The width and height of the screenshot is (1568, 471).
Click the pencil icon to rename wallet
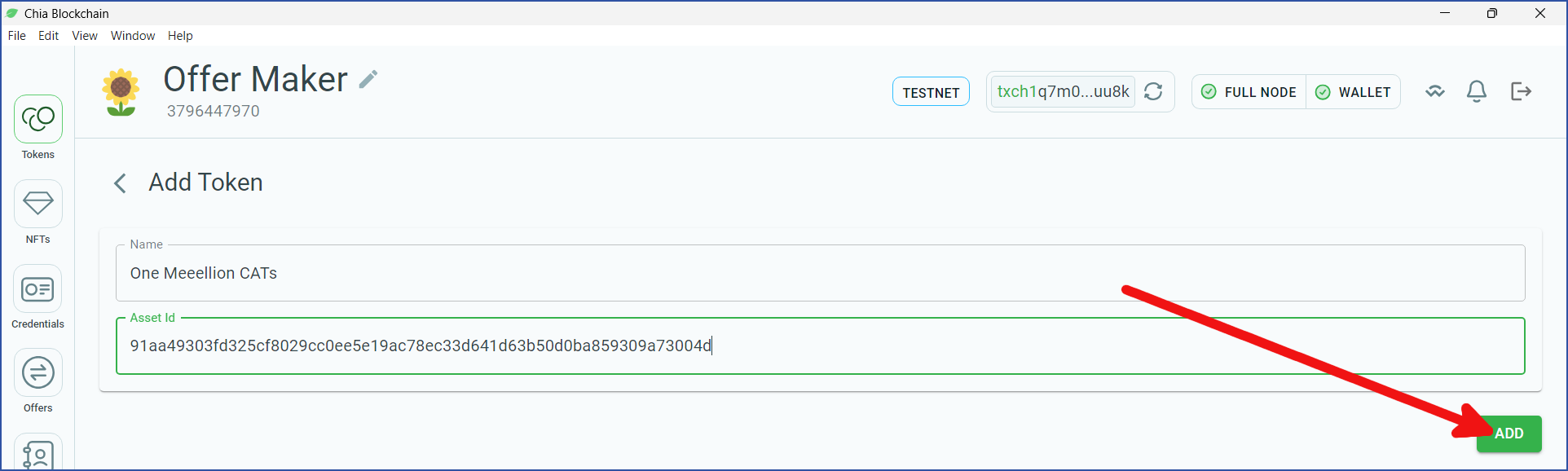[368, 79]
